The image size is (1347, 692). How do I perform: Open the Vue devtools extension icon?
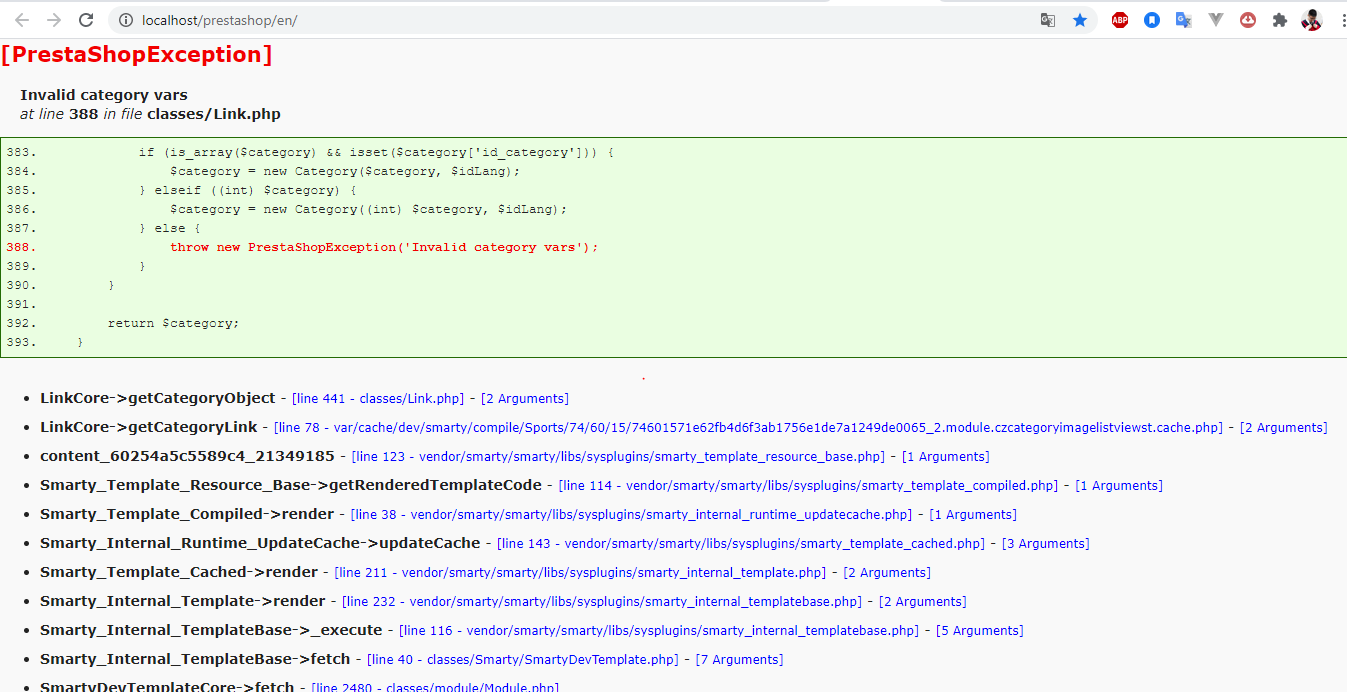click(1216, 20)
